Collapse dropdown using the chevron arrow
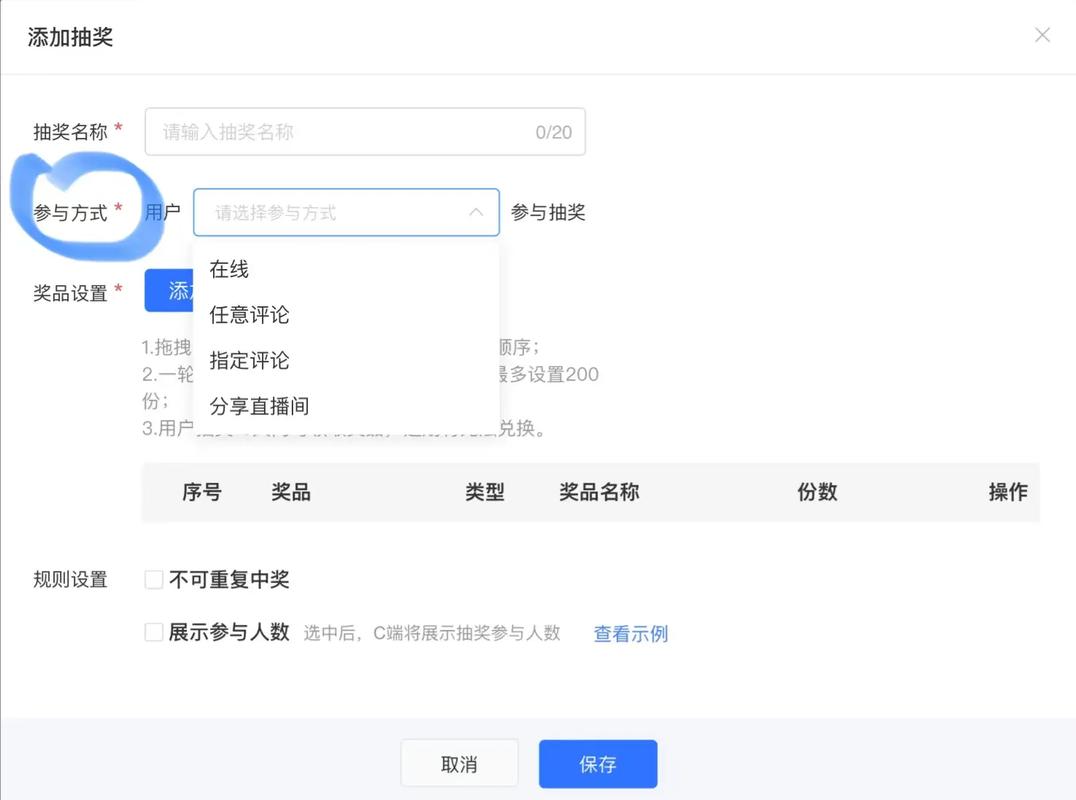1076x800 pixels. click(x=476, y=213)
